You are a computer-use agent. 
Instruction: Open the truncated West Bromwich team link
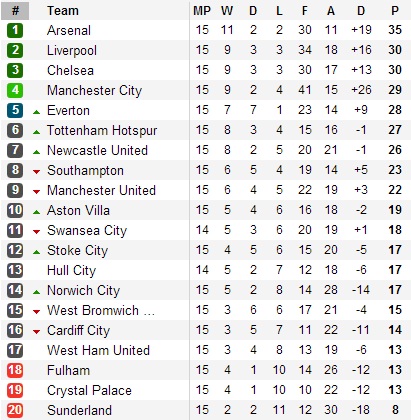[101, 310]
